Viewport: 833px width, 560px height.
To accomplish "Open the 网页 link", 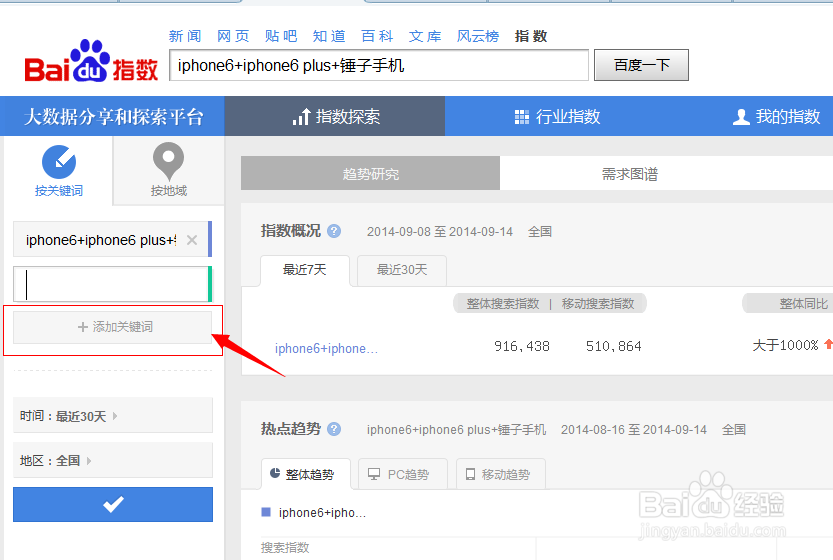I will tap(233, 36).
